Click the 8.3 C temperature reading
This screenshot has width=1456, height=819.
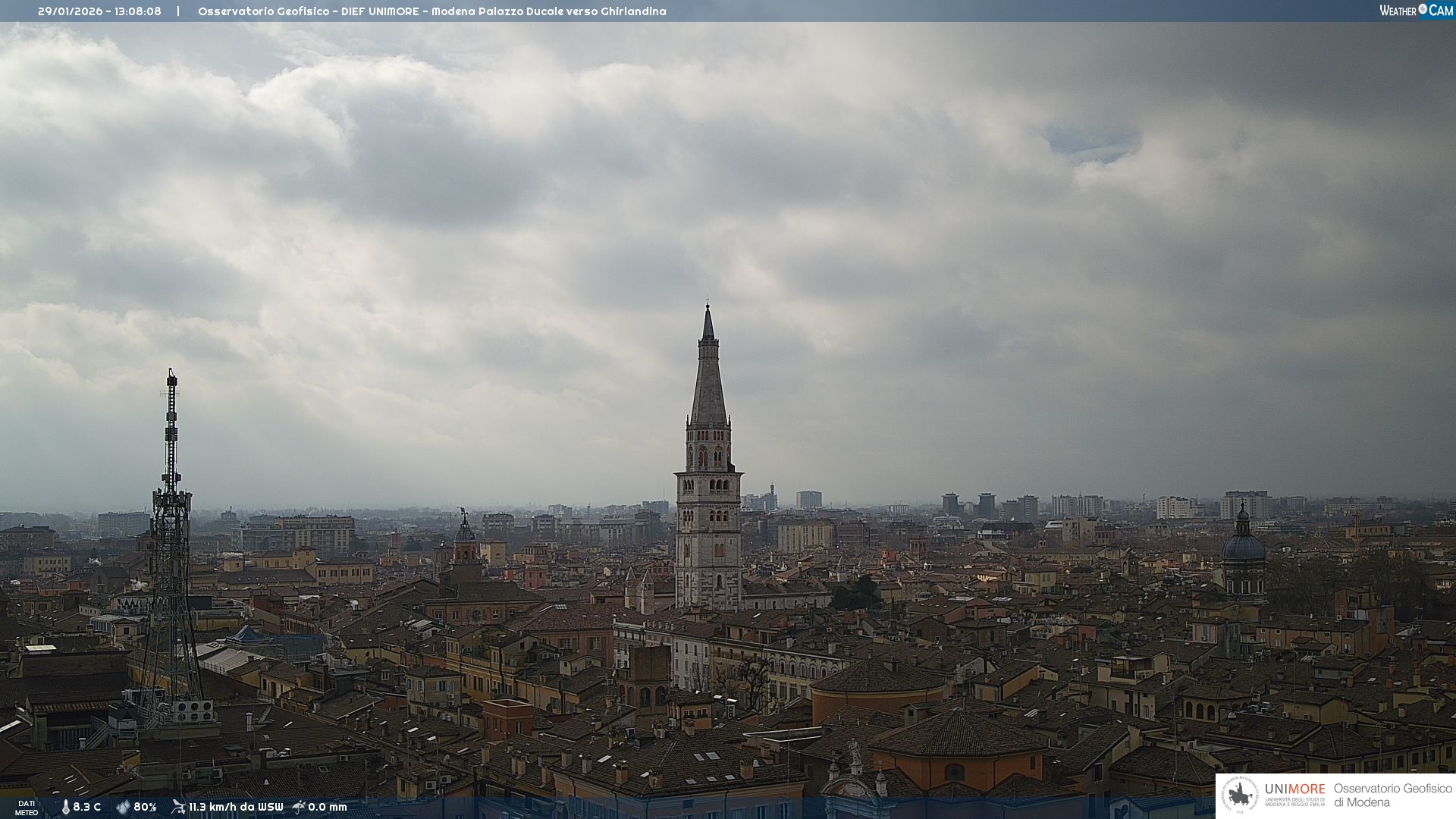(x=87, y=807)
